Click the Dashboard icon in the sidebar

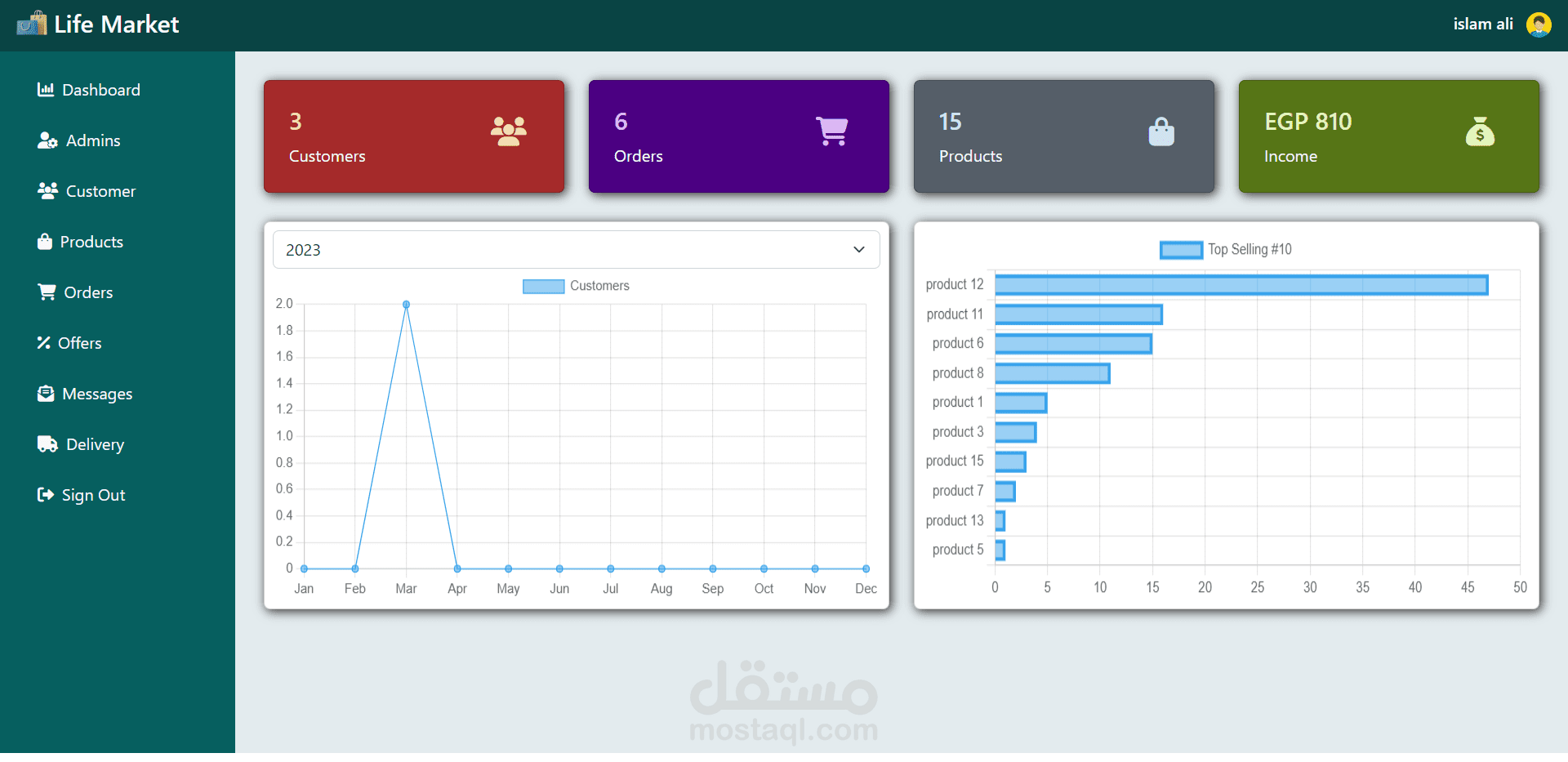pos(47,89)
